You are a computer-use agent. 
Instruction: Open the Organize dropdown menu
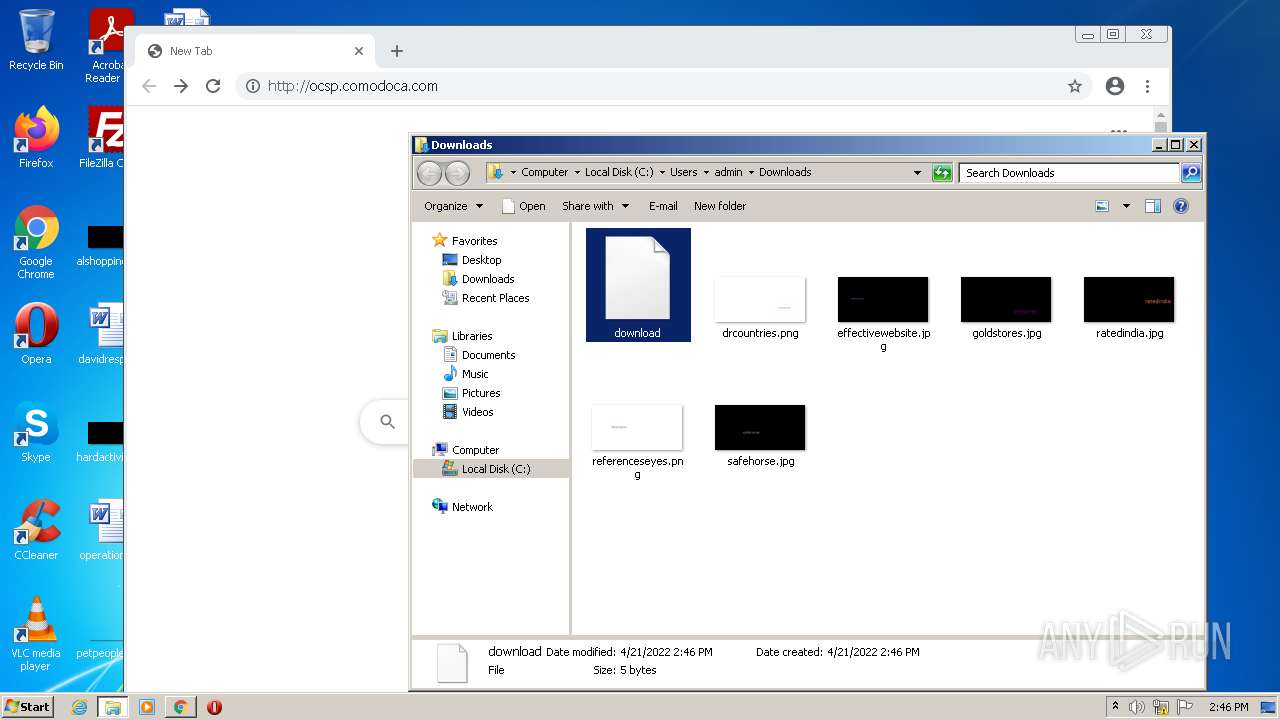click(453, 206)
